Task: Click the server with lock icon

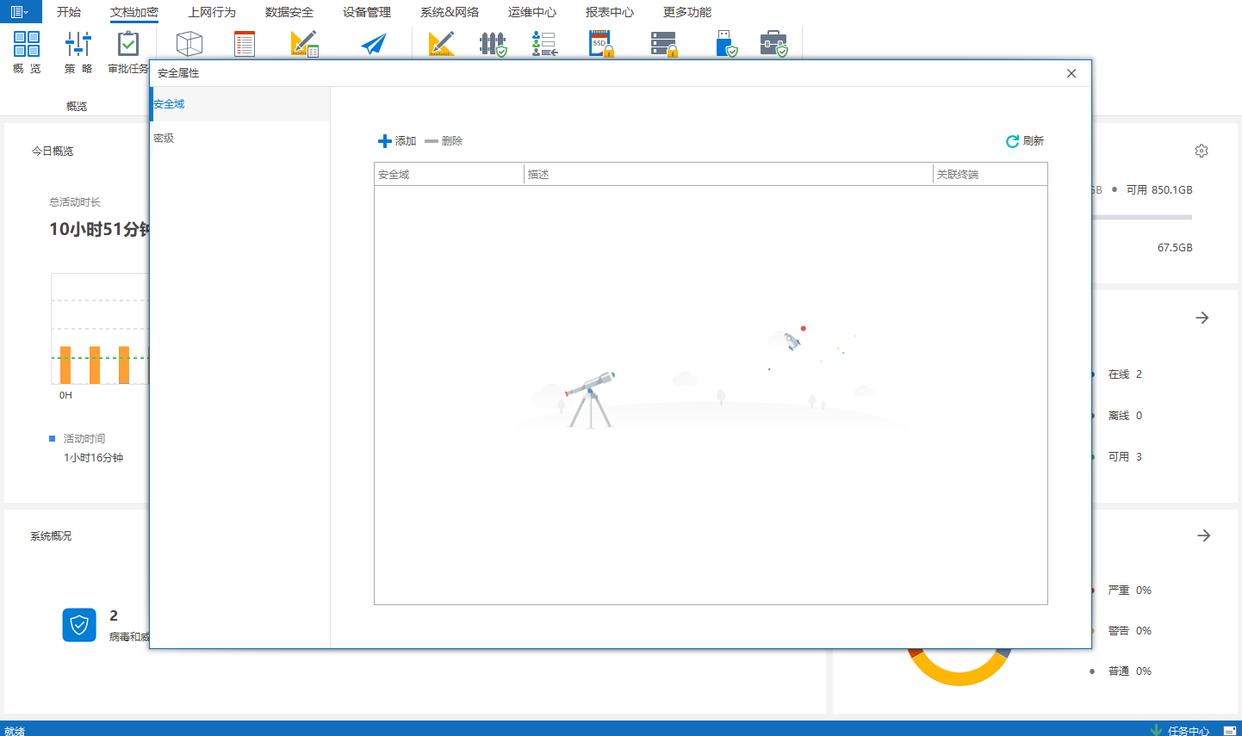Action: pyautogui.click(x=664, y=43)
